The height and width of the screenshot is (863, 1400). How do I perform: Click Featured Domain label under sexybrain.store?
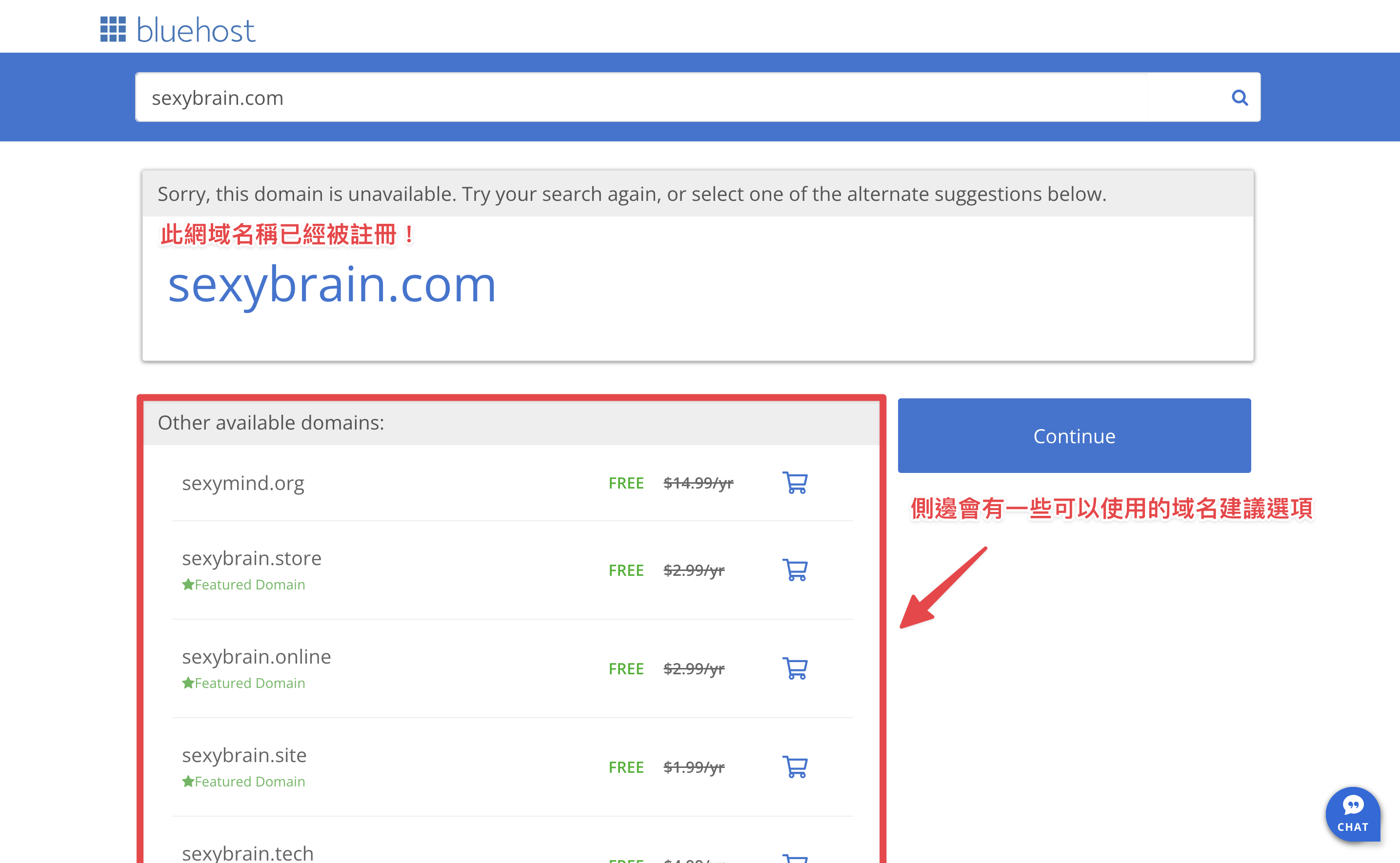(x=243, y=585)
